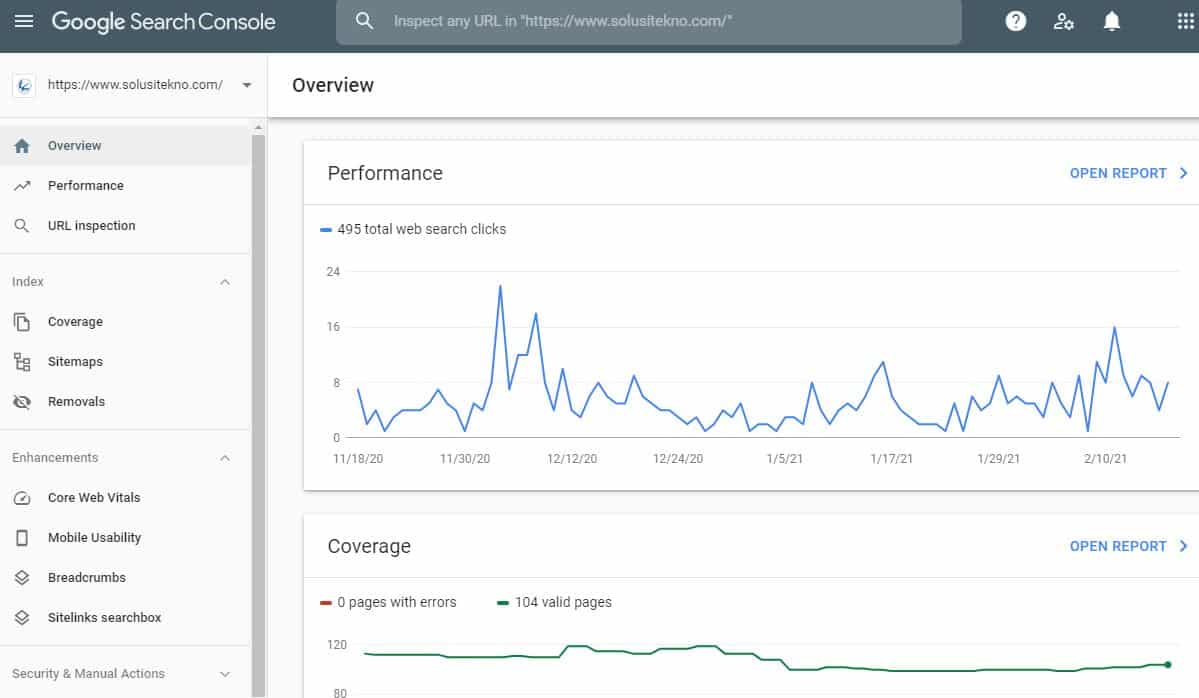Click the Coverage pages icon
Image resolution: width=1199 pixels, height=698 pixels.
[22, 322]
